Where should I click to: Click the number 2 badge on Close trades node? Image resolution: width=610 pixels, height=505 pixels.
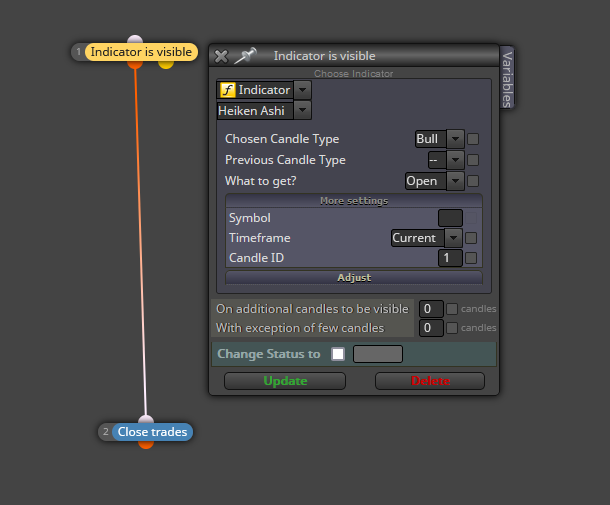[x=105, y=432]
